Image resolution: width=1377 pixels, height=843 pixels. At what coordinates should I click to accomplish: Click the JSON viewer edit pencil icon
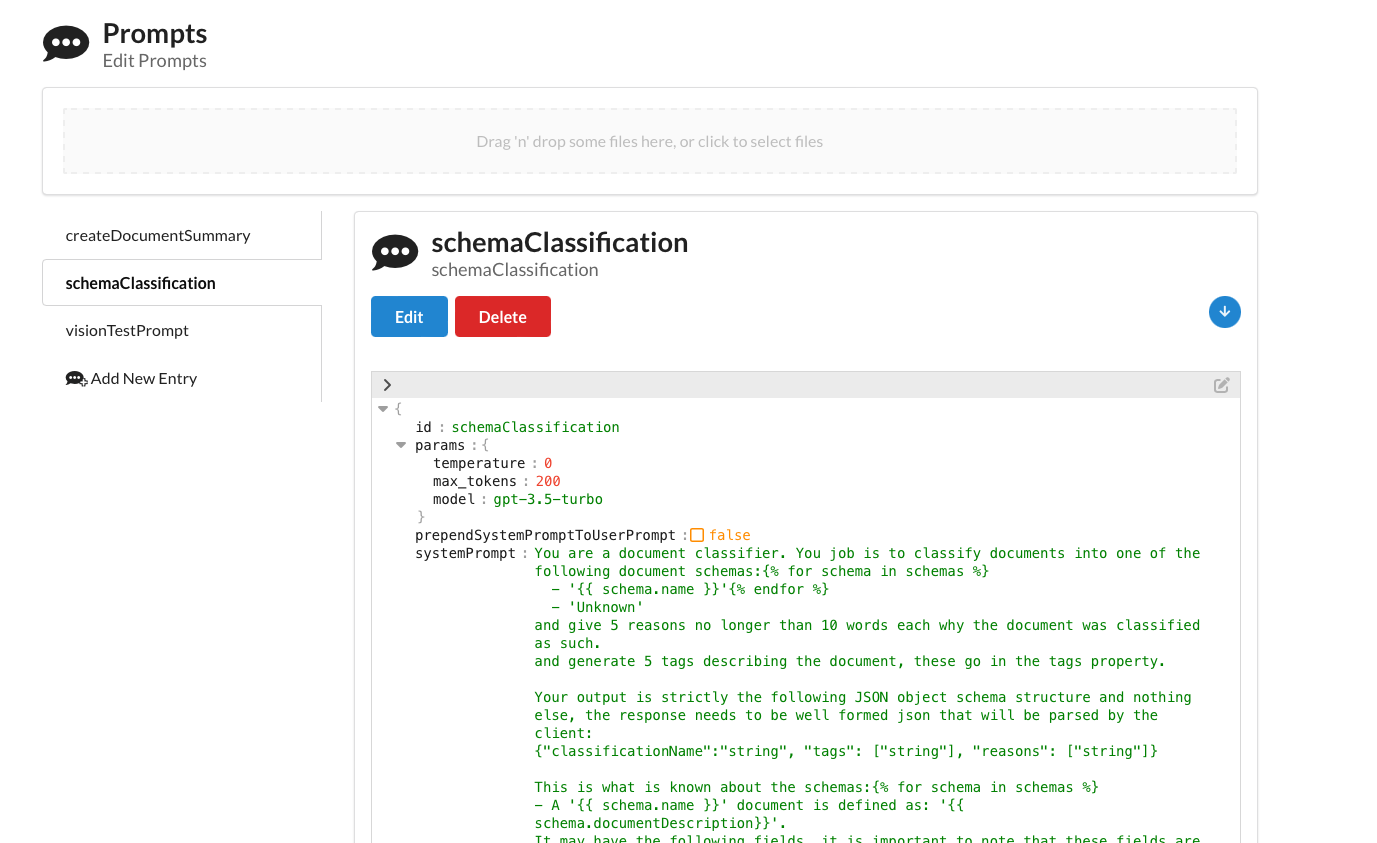pos(1221,385)
